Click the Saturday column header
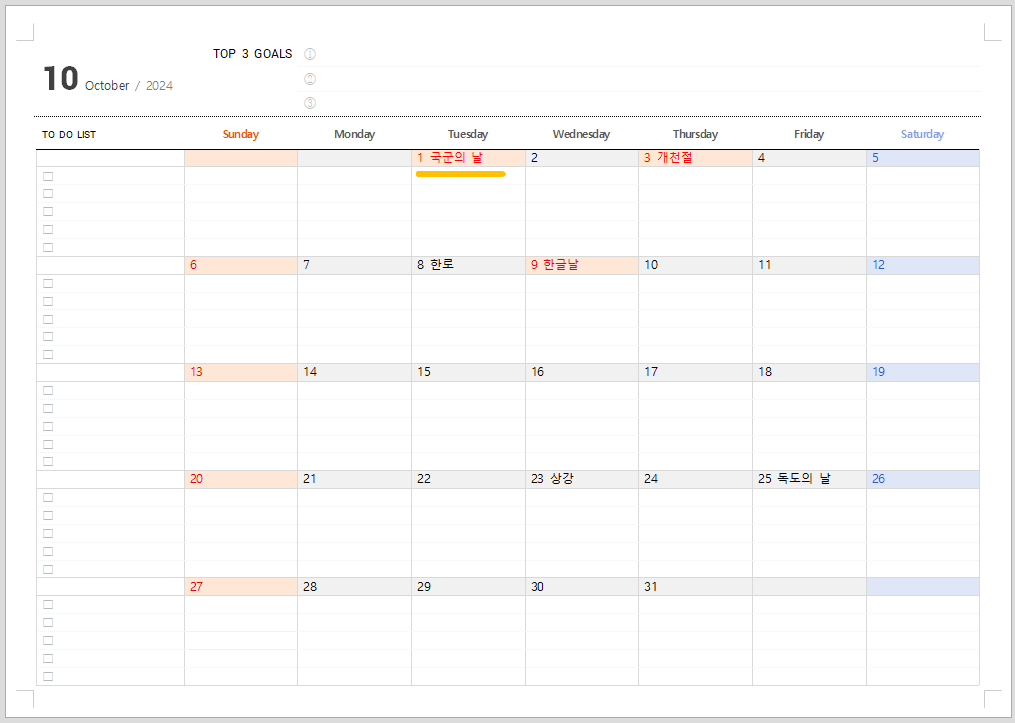The width and height of the screenshot is (1015, 723). 922,134
